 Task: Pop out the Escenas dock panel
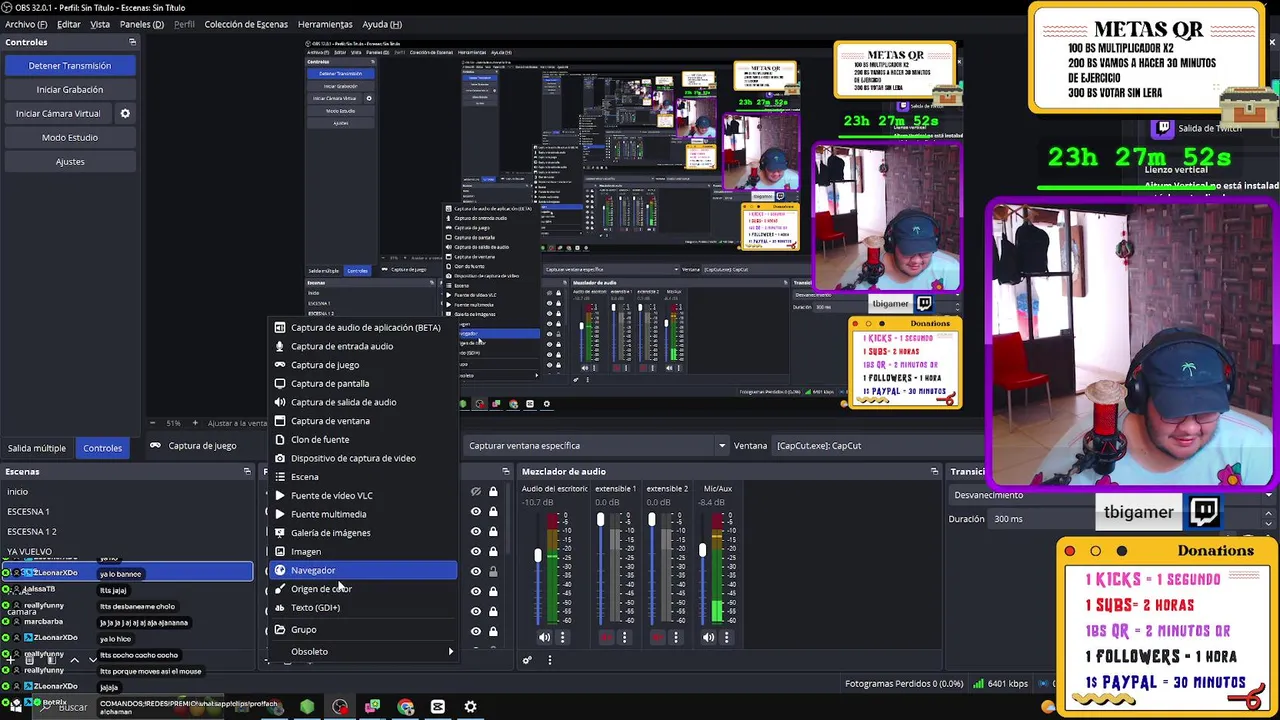(x=247, y=471)
